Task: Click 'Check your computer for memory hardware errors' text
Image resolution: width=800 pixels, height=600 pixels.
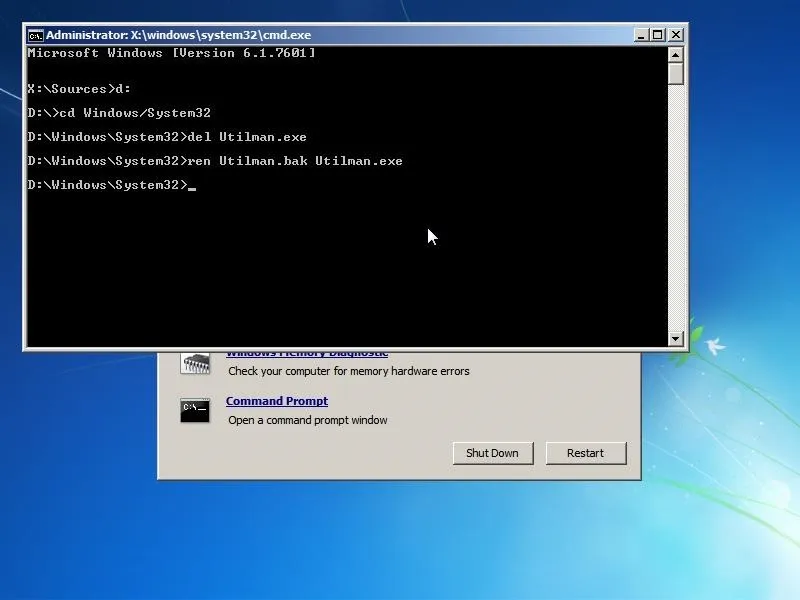Action: point(348,371)
